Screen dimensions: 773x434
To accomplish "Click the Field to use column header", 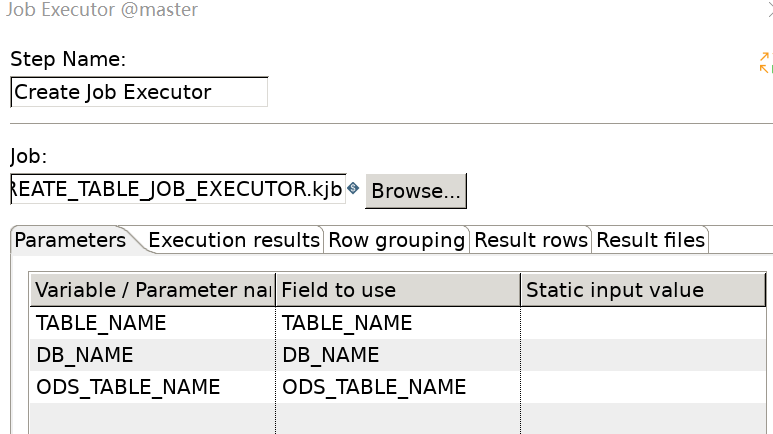I will point(398,290).
